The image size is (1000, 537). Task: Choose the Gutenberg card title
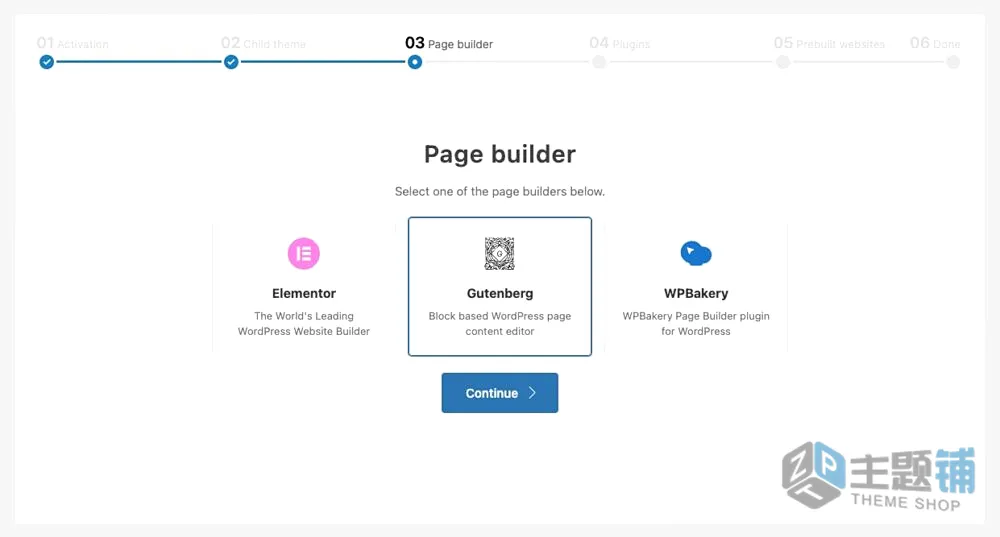click(499, 293)
